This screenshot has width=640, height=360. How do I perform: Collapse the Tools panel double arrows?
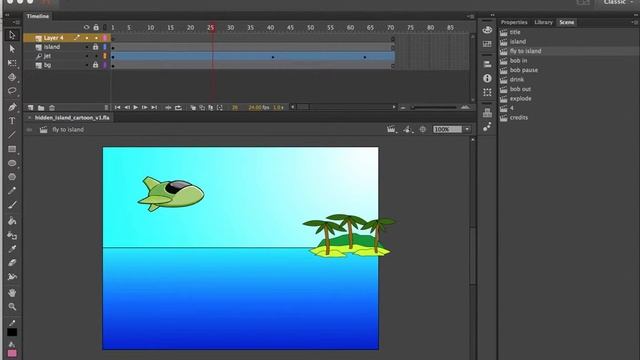7,15
